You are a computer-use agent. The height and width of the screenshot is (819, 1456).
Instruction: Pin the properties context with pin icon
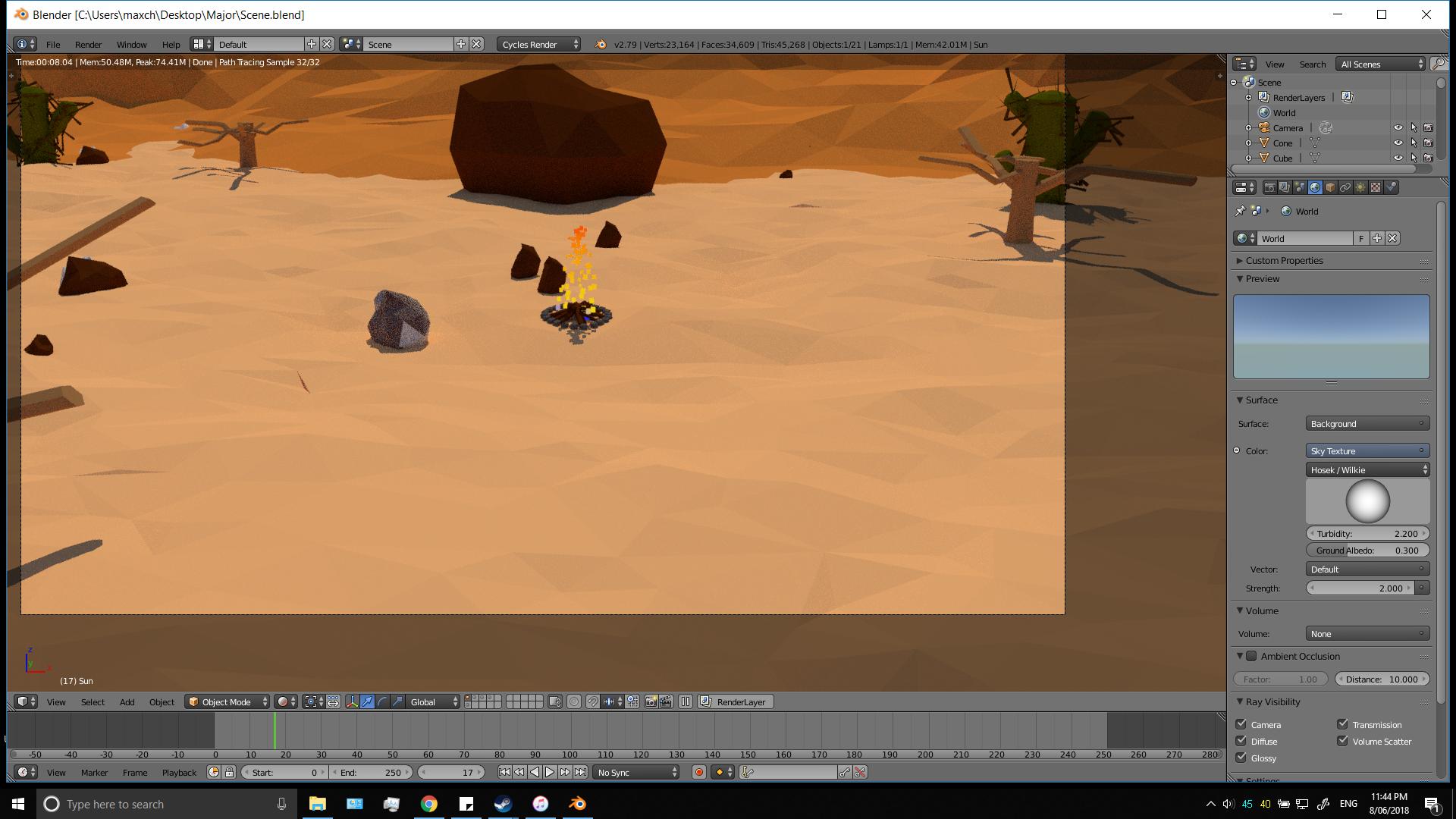(x=1240, y=211)
